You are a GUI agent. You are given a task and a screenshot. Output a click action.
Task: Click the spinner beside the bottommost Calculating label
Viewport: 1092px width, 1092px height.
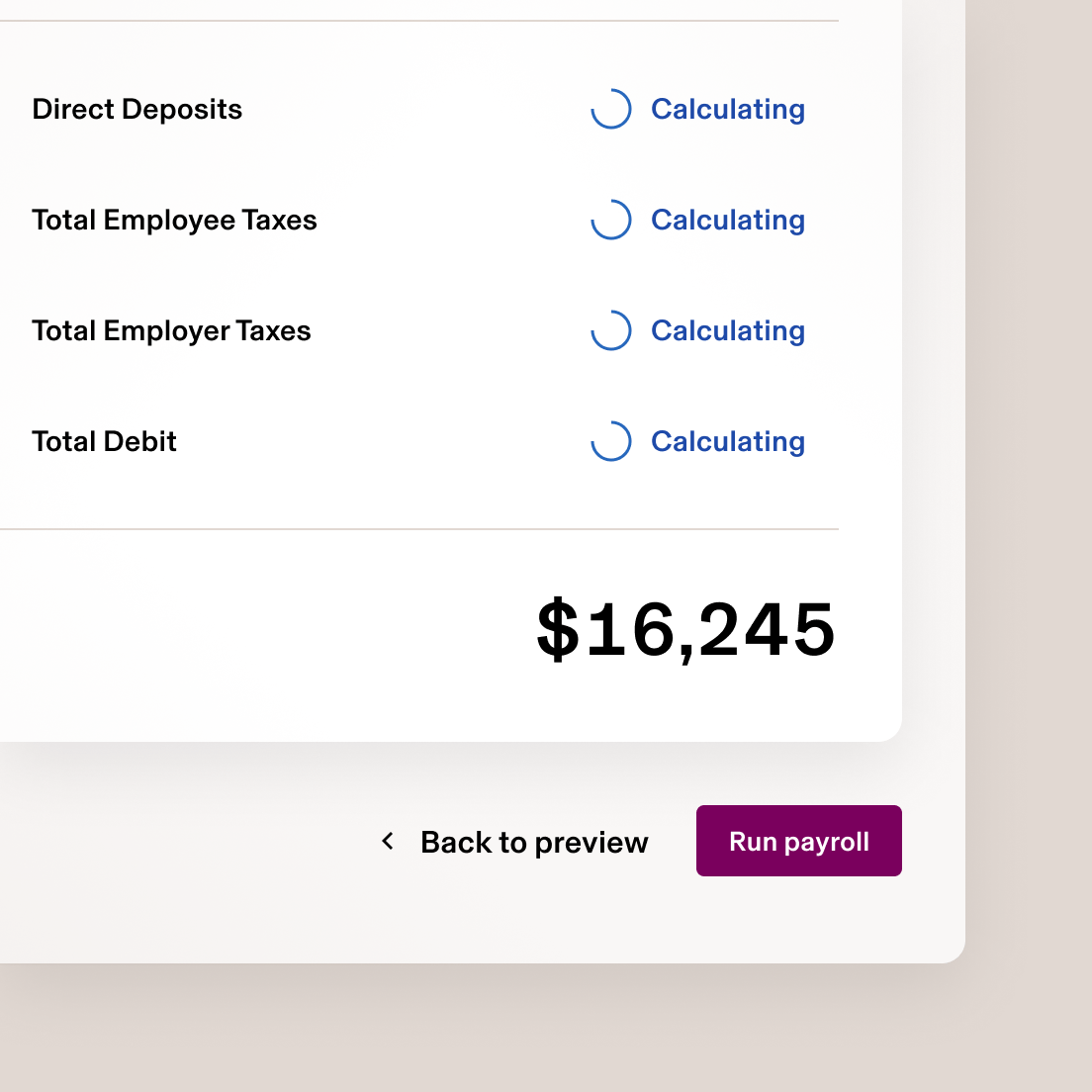tap(611, 442)
